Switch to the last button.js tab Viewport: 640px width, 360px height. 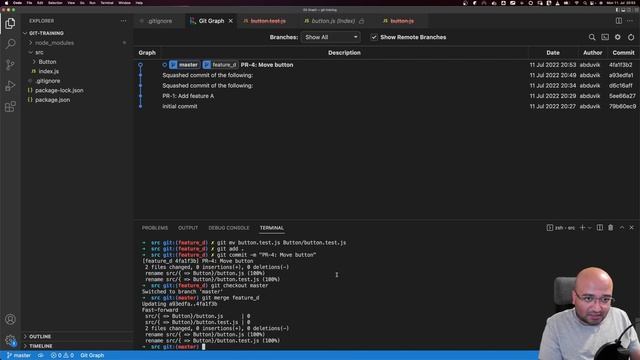(x=402, y=21)
